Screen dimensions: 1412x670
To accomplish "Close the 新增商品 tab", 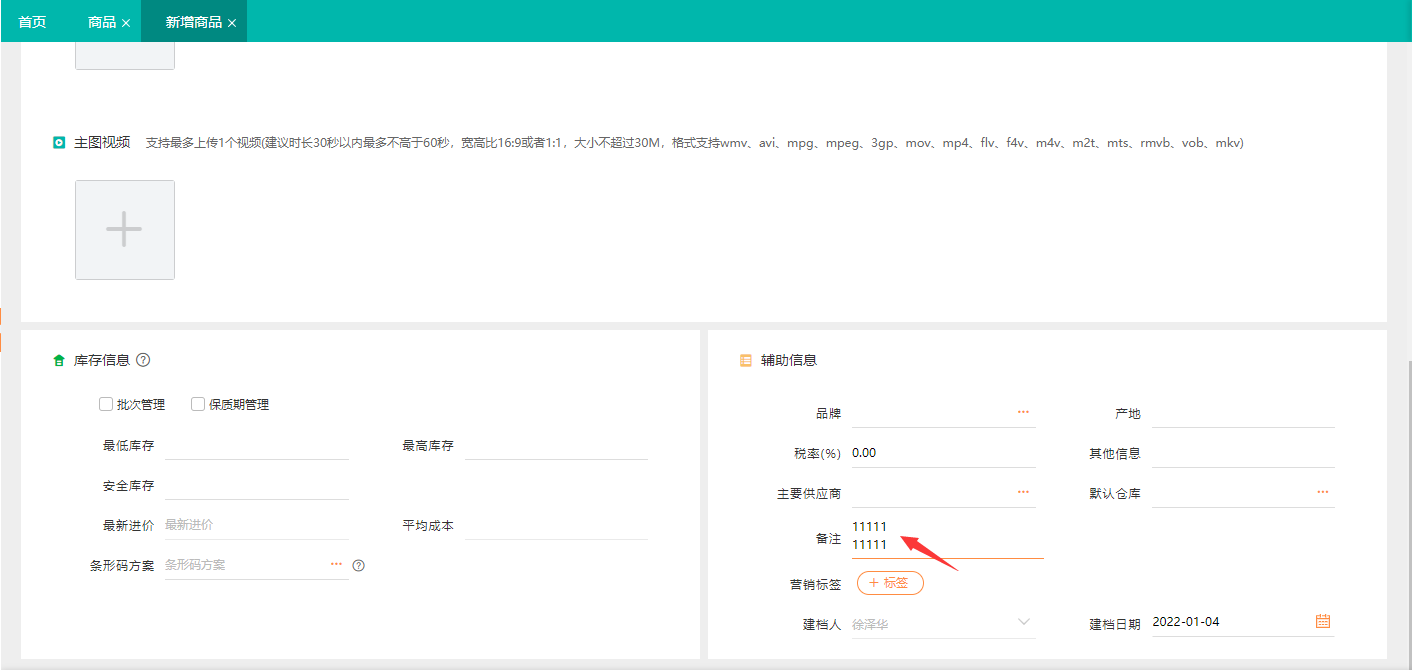I will coord(233,20).
